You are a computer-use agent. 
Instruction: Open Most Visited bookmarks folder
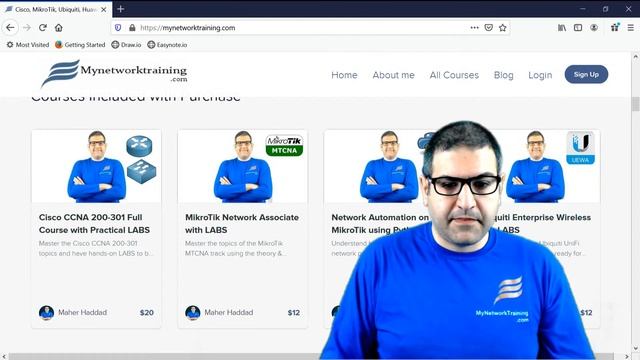tap(28, 45)
